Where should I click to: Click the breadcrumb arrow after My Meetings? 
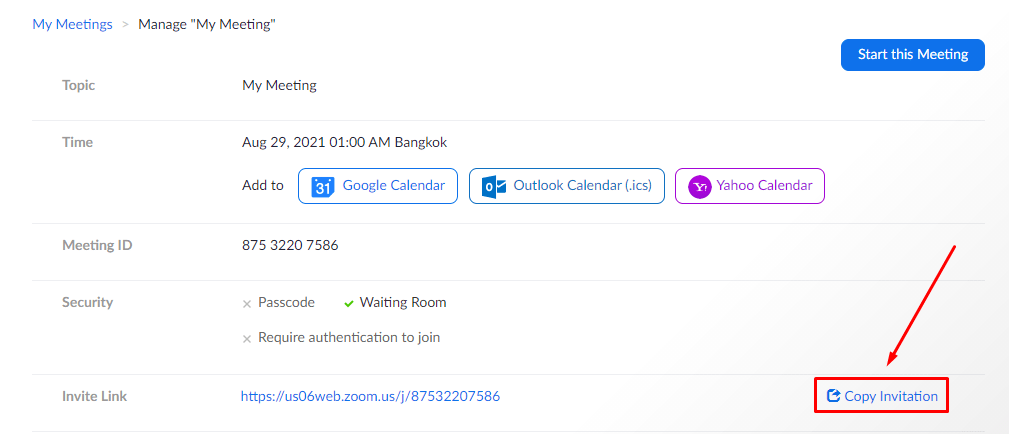pos(126,25)
